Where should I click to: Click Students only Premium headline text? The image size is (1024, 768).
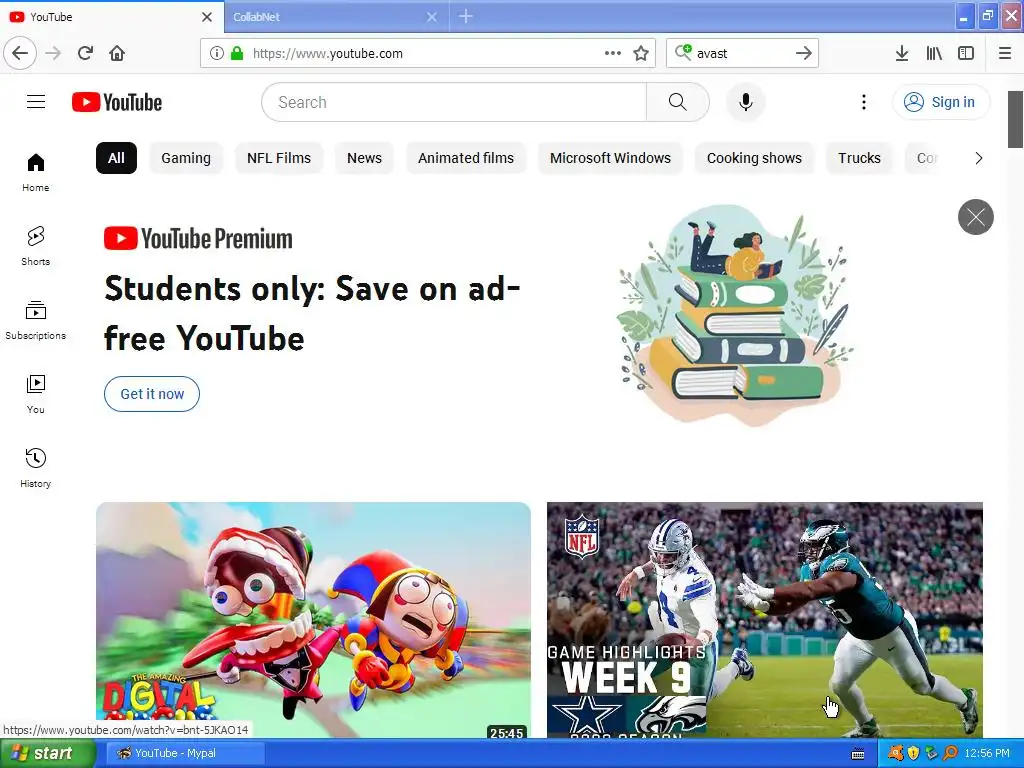(312, 313)
